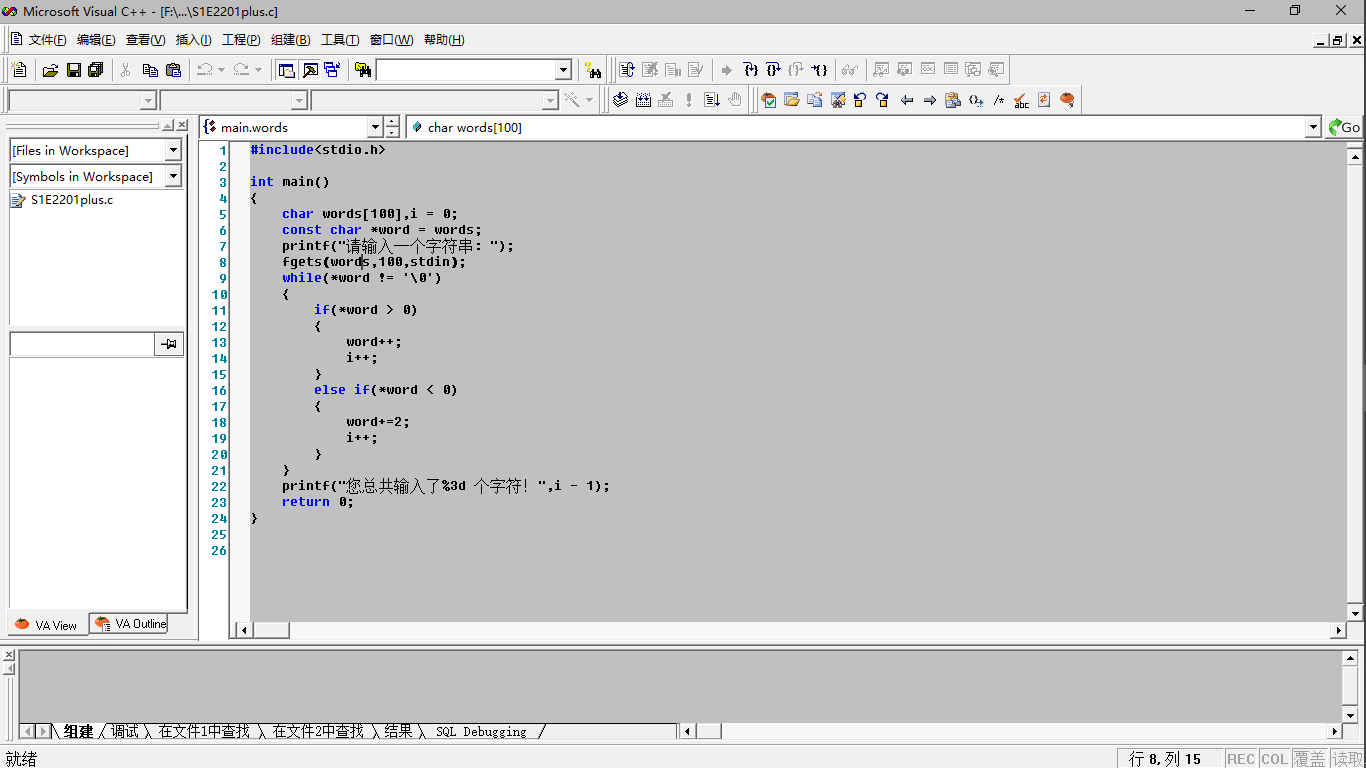1366x768 pixels.
Task: Switch to the SQL Debugging output tab
Action: tap(481, 732)
